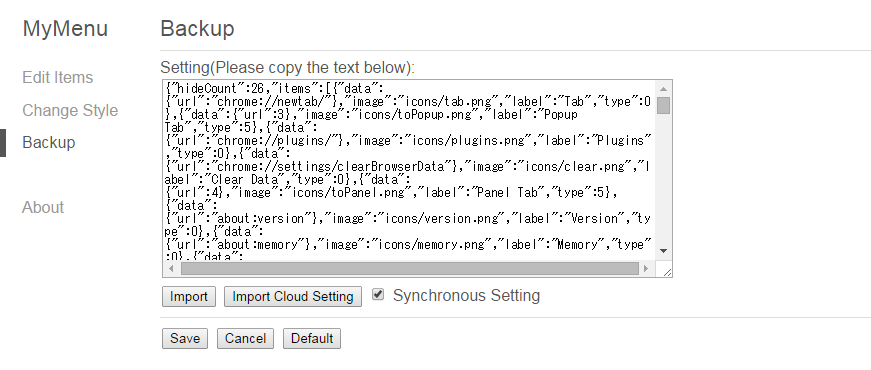Image resolution: width=871 pixels, height=370 pixels.
Task: Click the horizontal scrollbar thumb
Action: click(x=409, y=269)
